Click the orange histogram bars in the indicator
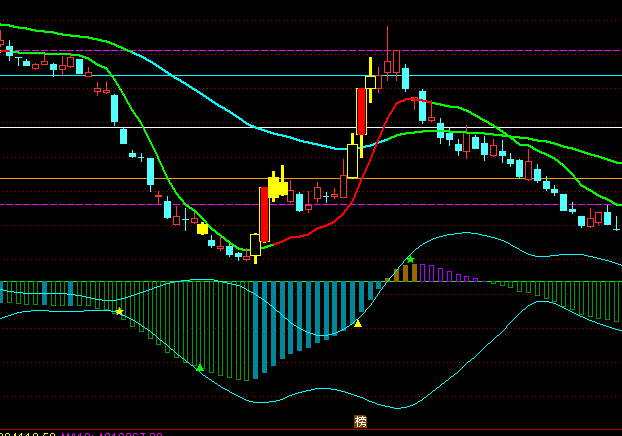The width and height of the screenshot is (622, 436). pos(400,274)
